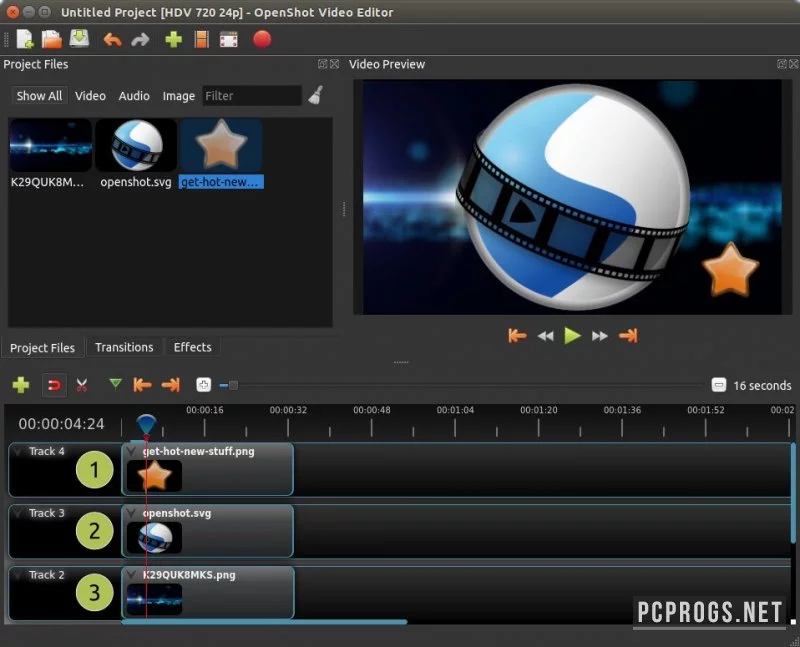Screen dimensions: 800x647
Task: Toggle the snapping magnet tool
Action: pyautogui.click(x=54, y=385)
